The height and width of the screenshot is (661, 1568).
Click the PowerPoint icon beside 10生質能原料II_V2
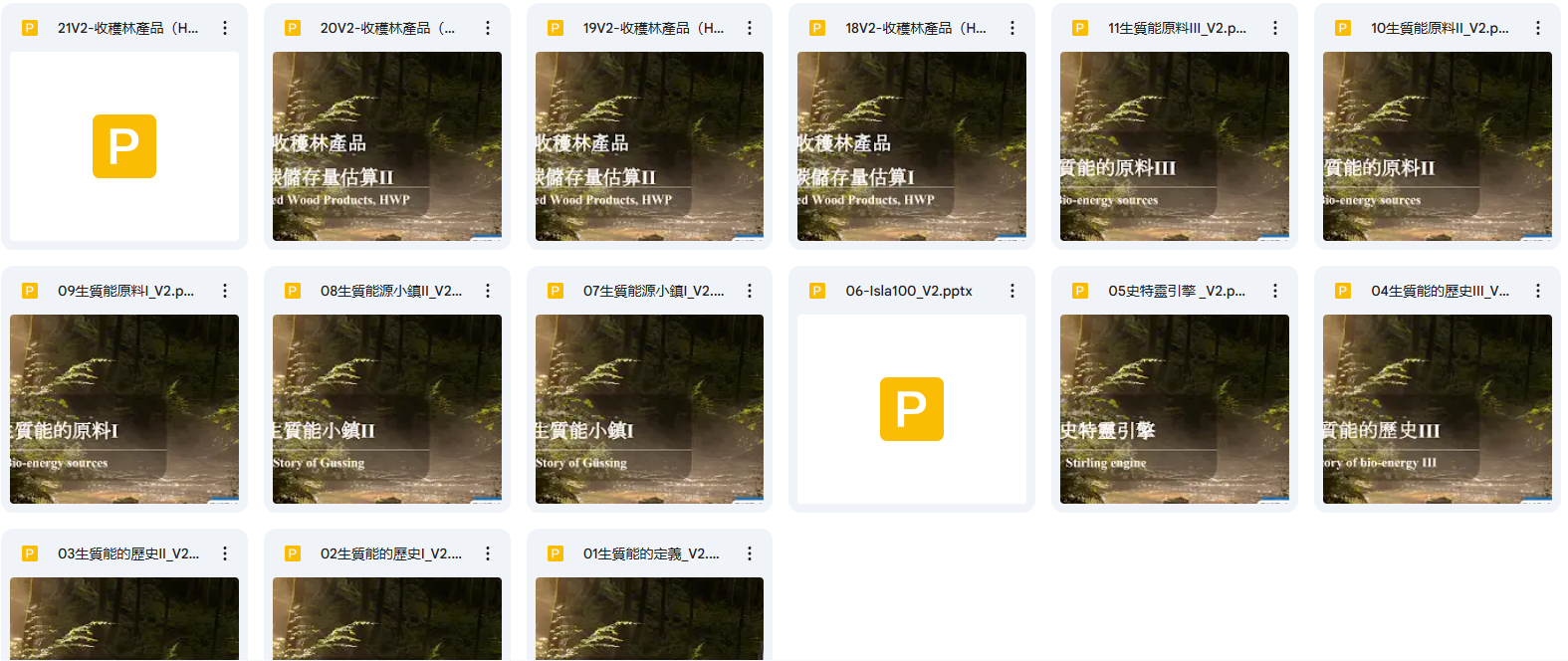[x=1343, y=28]
